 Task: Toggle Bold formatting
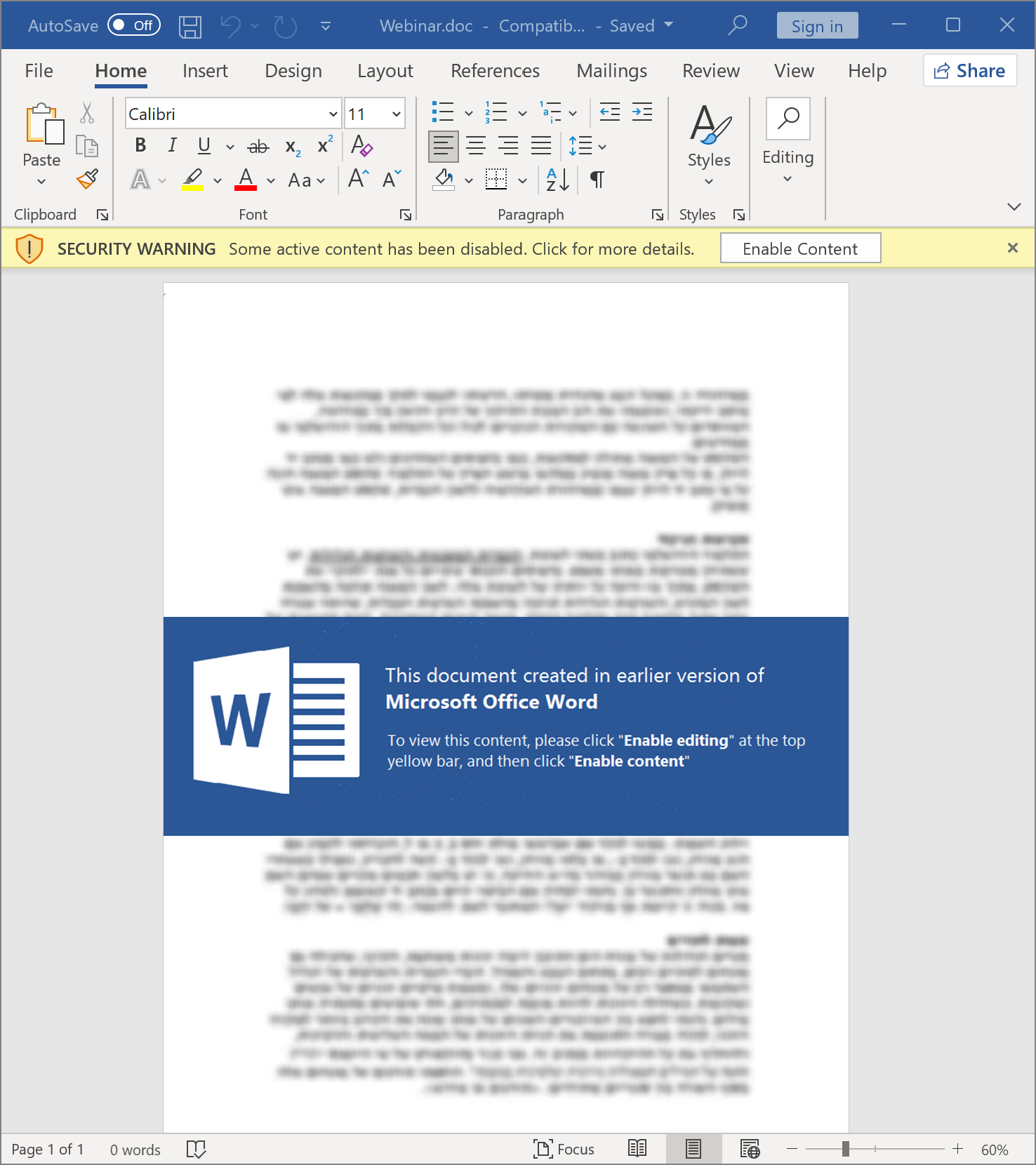140,145
